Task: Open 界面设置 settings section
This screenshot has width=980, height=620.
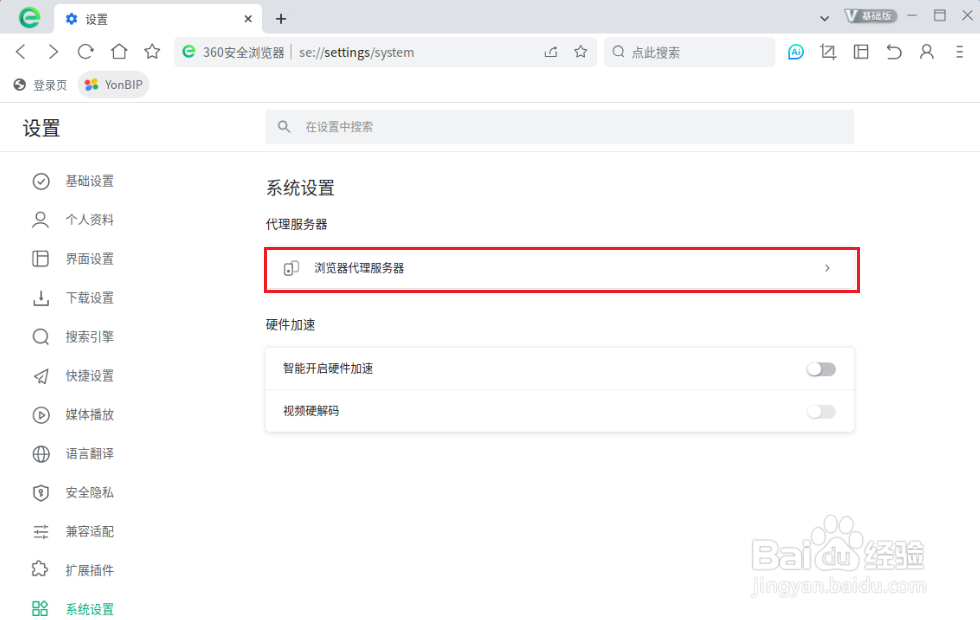Action: coord(73,259)
